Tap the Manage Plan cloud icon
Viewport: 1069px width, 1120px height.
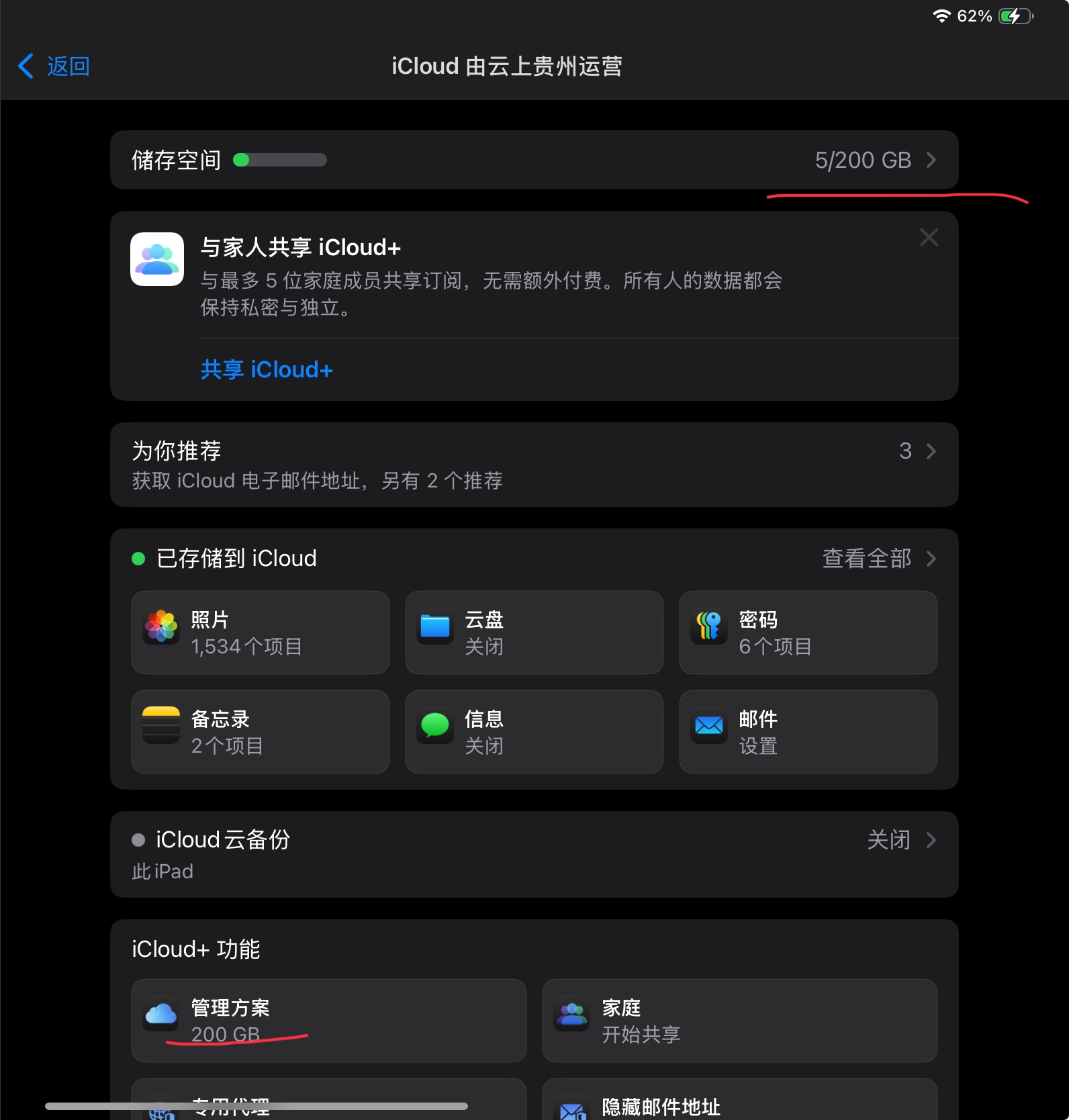click(161, 1014)
